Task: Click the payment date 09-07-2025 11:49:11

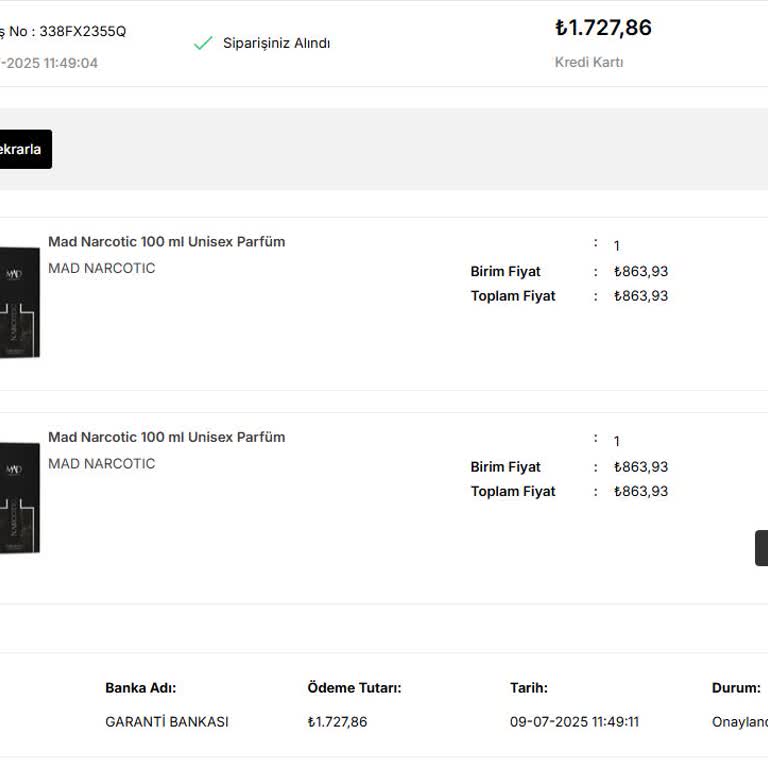Action: click(x=574, y=722)
